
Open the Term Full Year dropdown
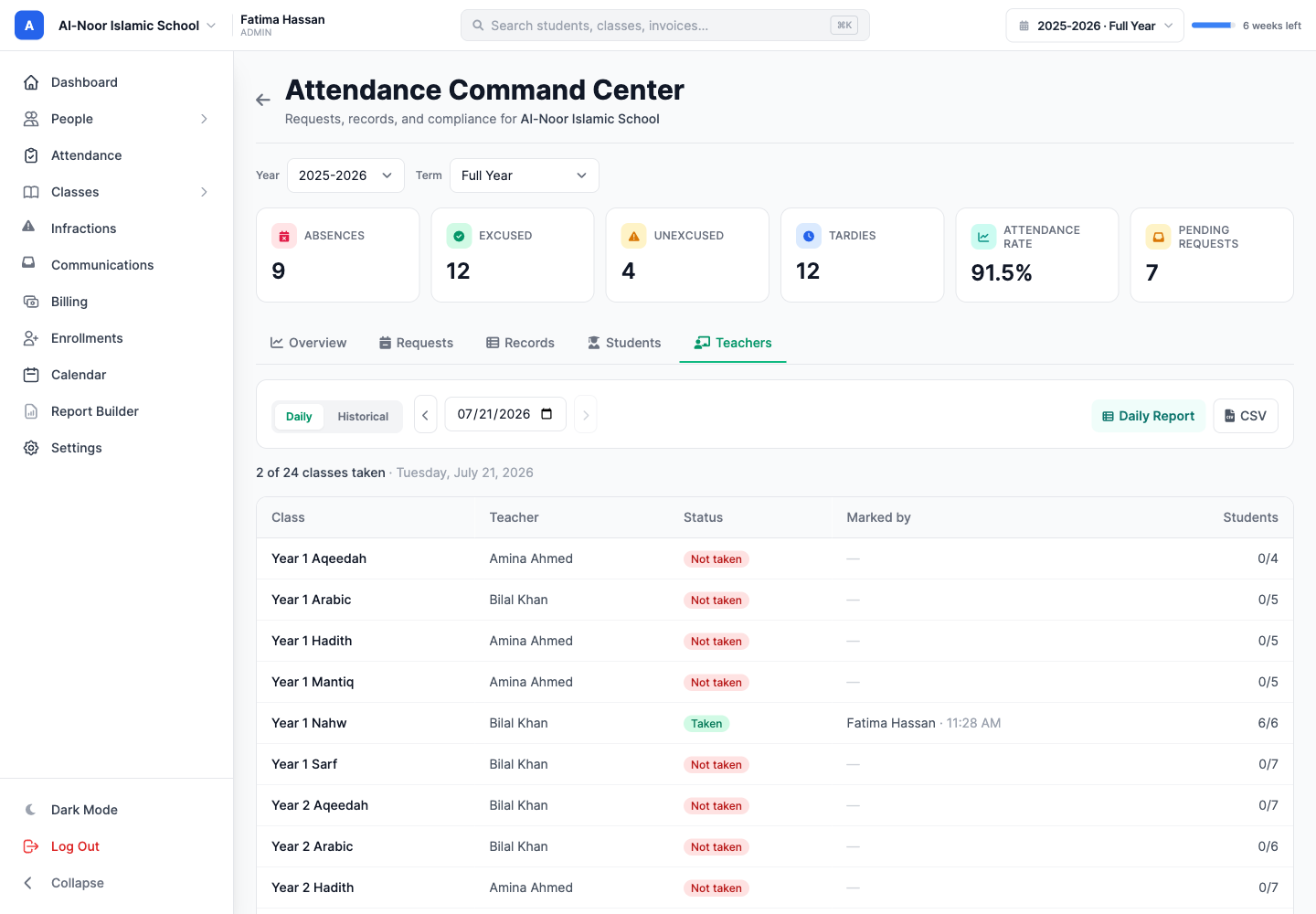pos(525,175)
